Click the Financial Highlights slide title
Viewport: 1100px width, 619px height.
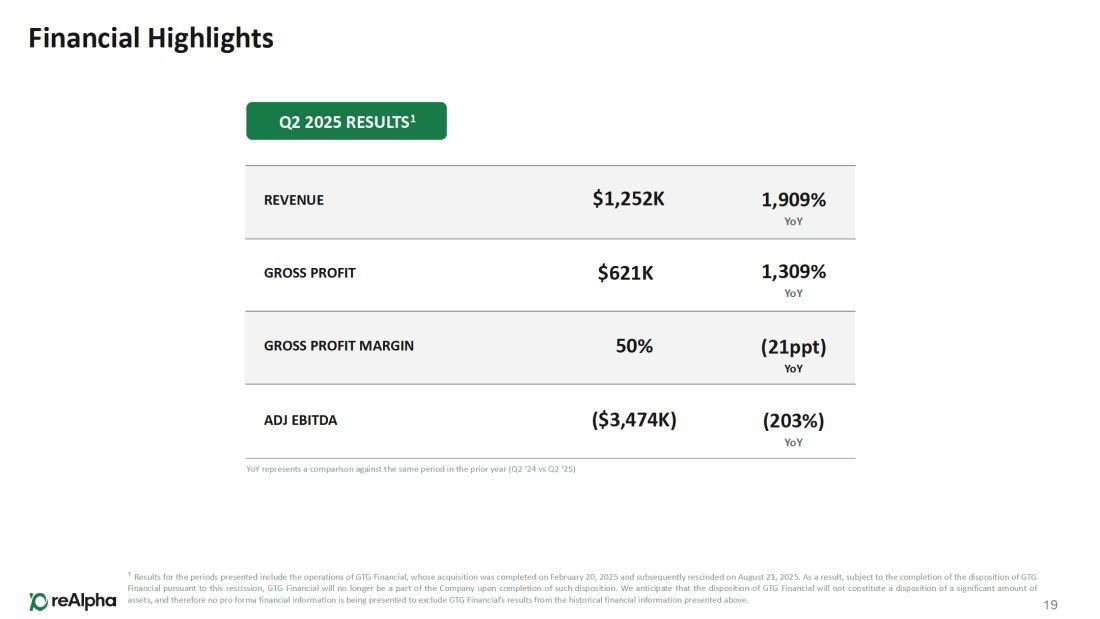point(151,39)
